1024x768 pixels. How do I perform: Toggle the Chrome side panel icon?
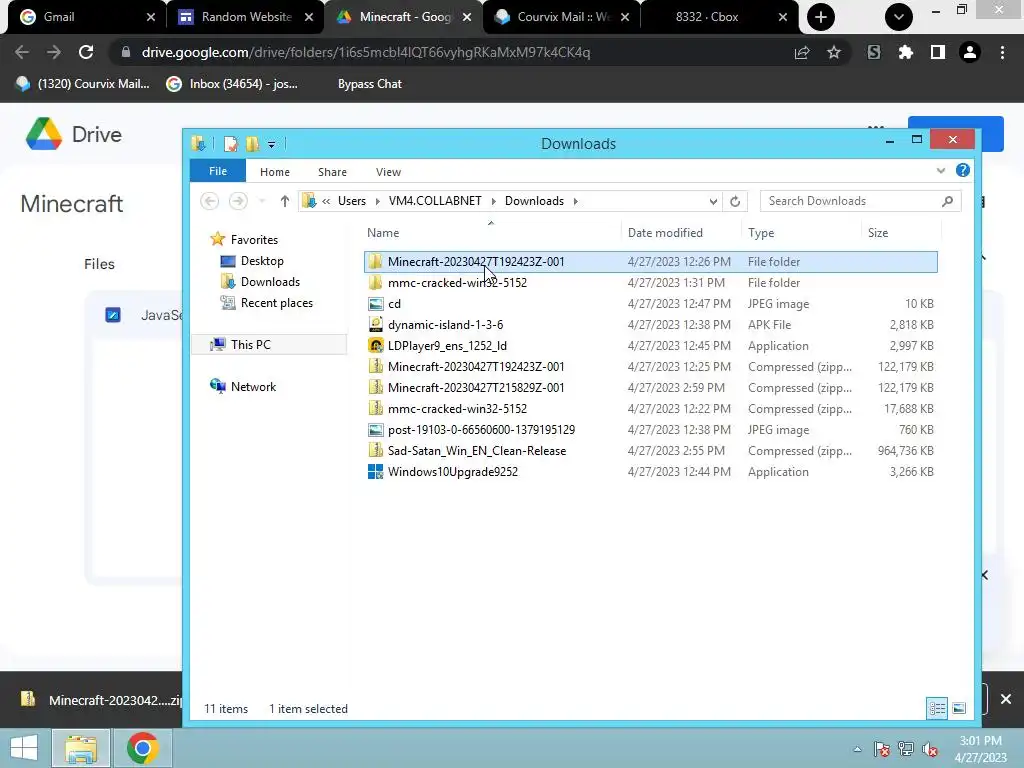click(938, 52)
